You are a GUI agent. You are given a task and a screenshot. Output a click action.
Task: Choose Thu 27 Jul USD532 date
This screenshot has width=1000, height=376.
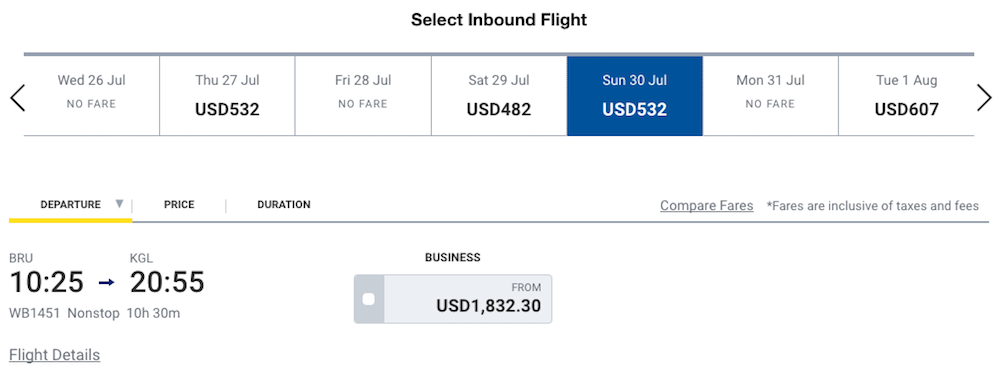(x=227, y=96)
